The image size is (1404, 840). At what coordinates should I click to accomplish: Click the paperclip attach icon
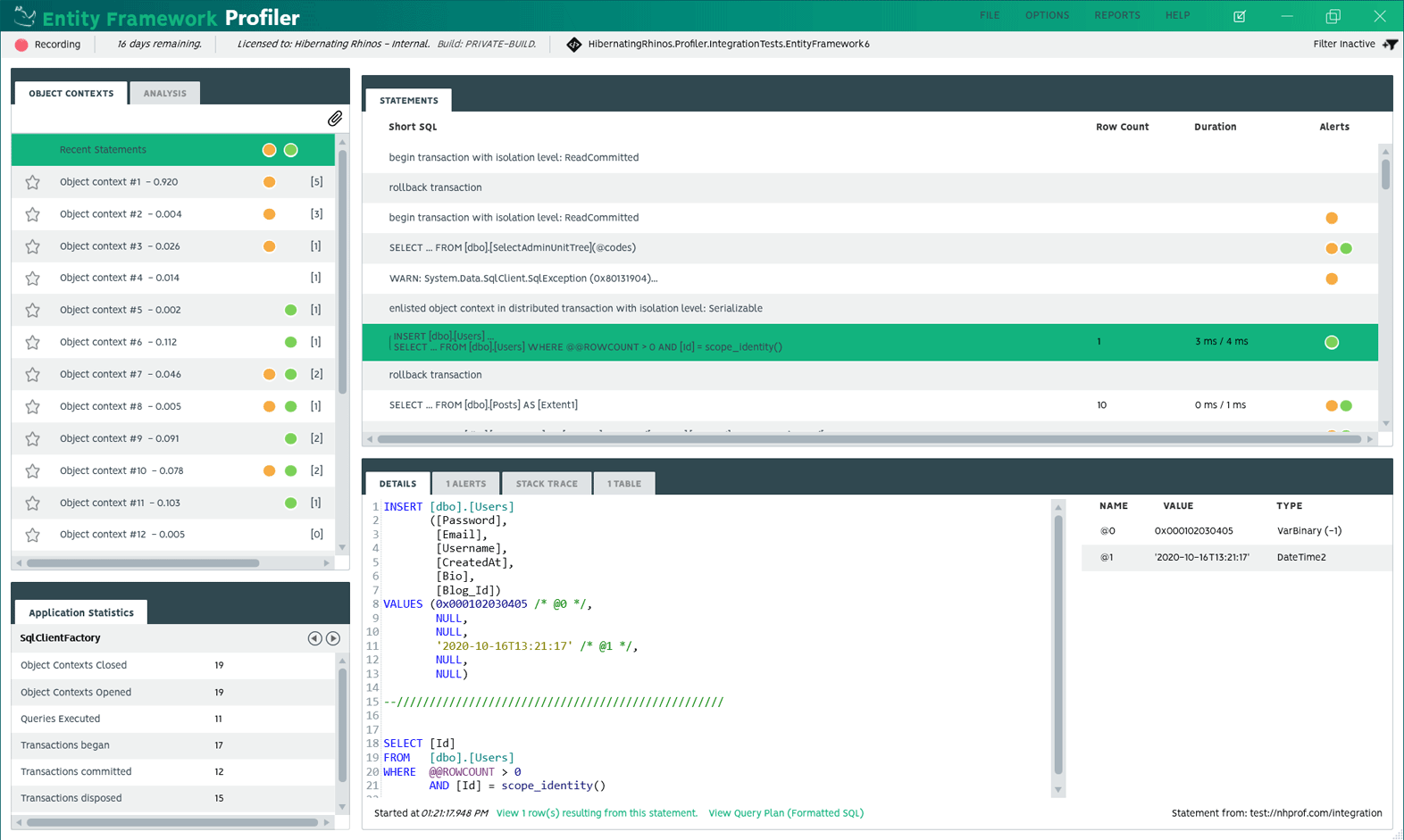pos(335,119)
